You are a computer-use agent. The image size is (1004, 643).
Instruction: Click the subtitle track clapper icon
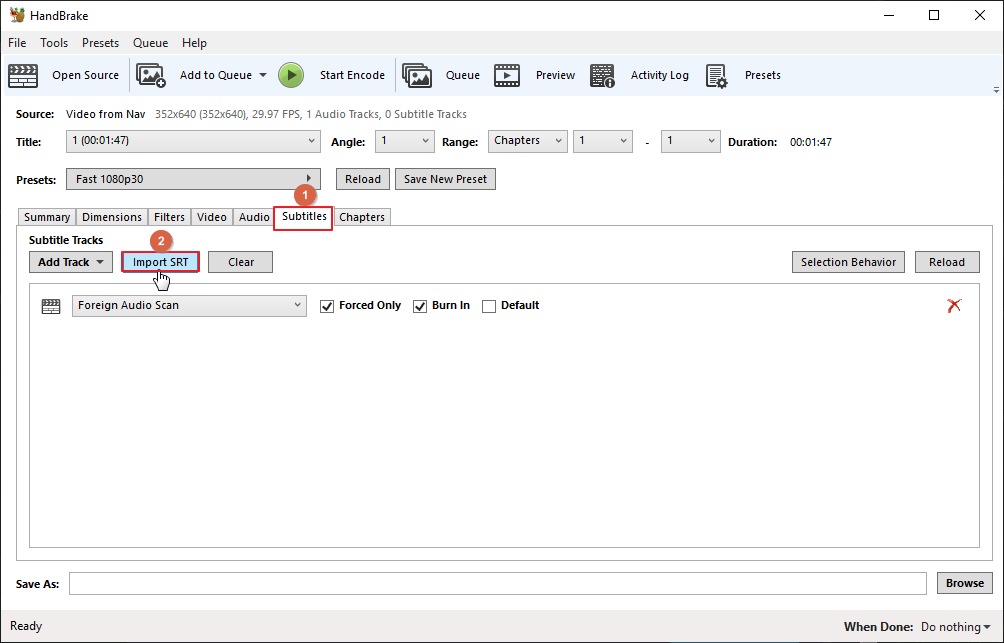51,306
